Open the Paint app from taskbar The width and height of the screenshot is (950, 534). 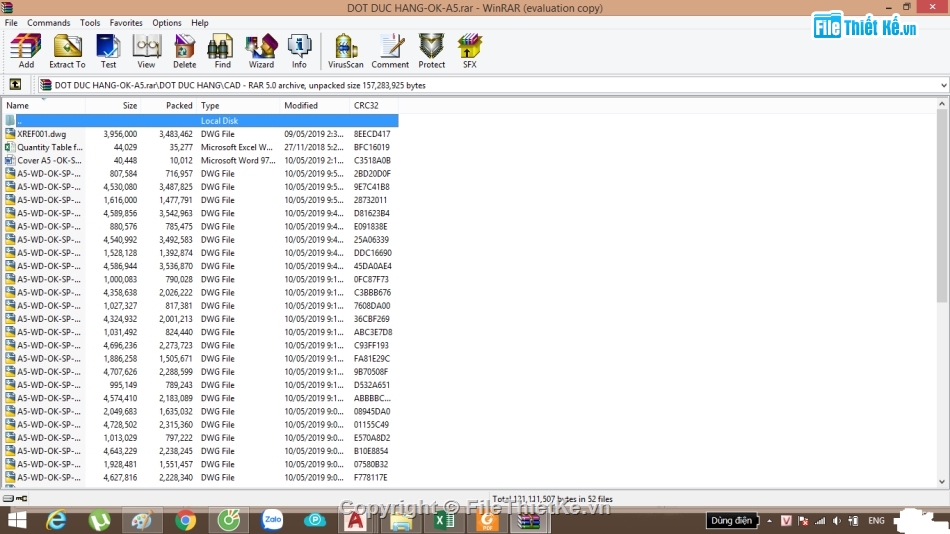142,520
